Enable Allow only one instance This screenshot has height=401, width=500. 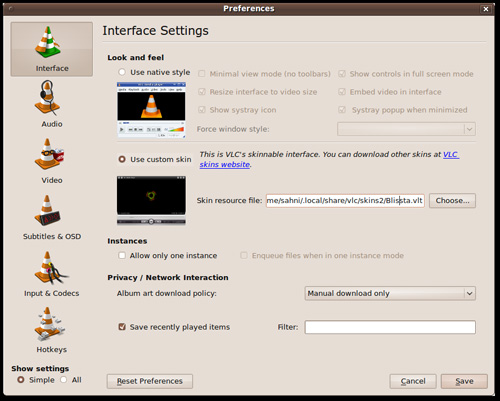(x=122, y=255)
